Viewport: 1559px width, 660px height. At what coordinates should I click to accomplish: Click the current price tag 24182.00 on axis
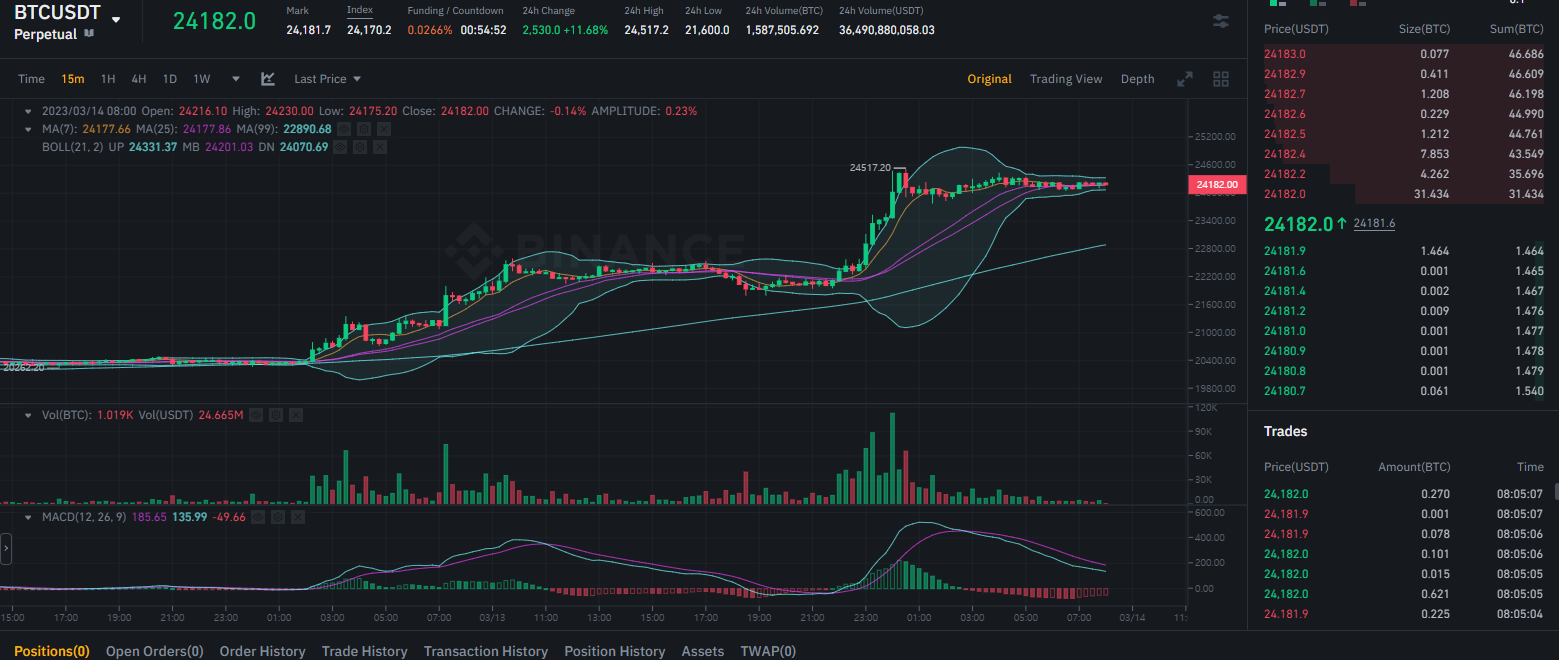1215,184
